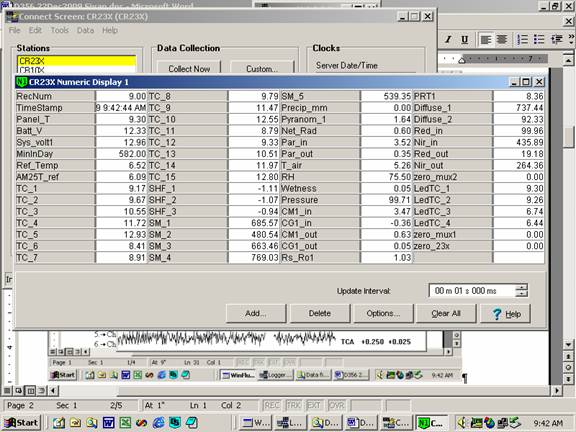This screenshot has width=576, height=432.
Task: Switch Word to Print Layout view button
Action: tap(30, 390)
